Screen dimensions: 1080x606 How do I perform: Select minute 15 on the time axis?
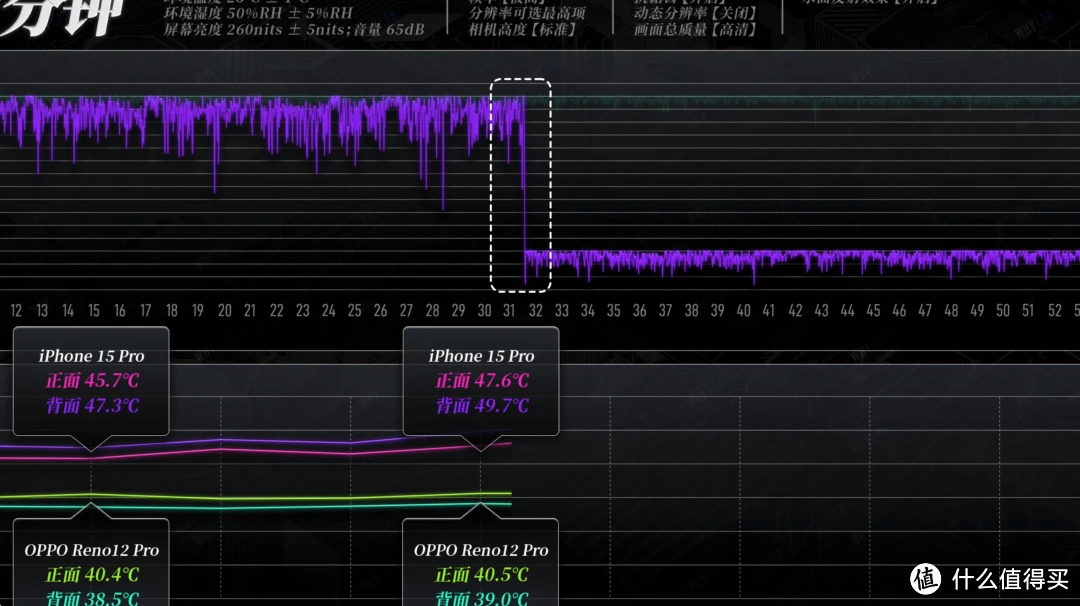click(x=94, y=311)
